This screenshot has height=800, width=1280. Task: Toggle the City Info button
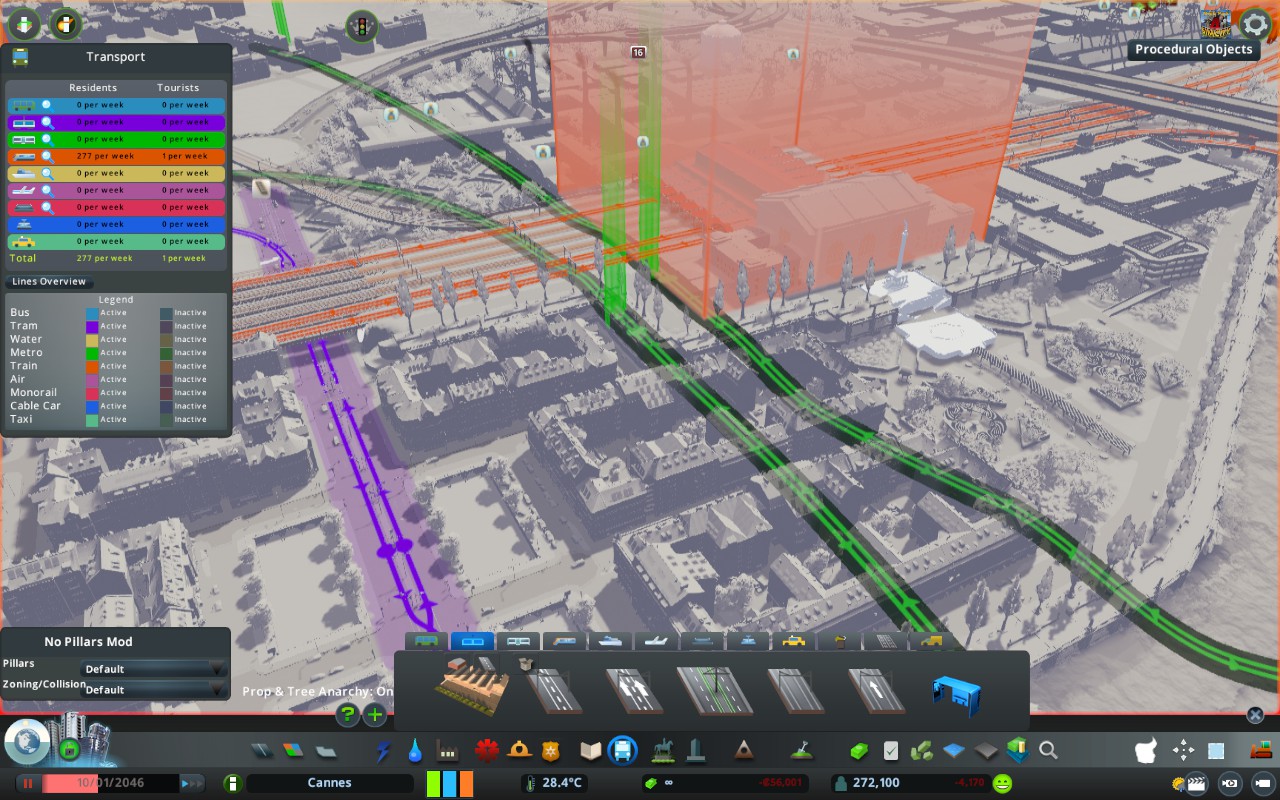pyautogui.click(x=232, y=783)
